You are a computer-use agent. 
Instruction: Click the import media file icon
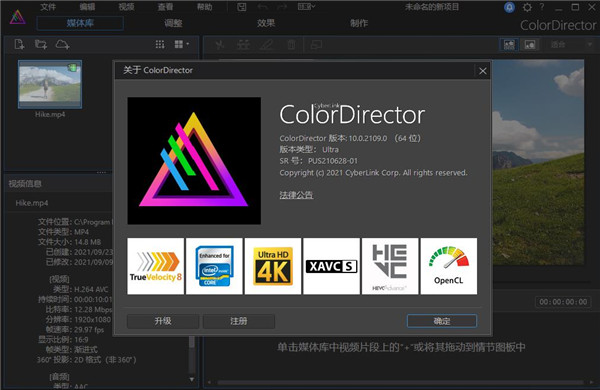click(x=19, y=44)
